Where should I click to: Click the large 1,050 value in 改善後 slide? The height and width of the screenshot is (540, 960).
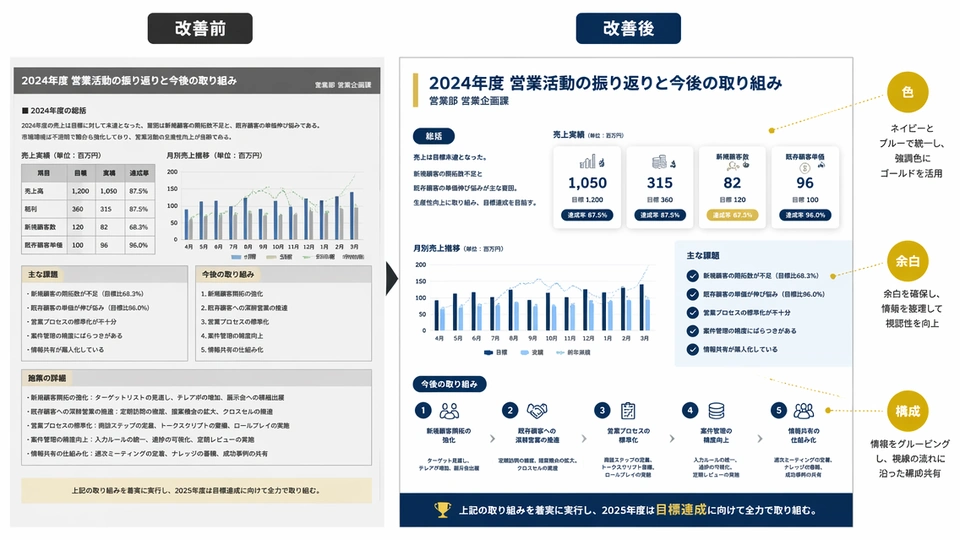tap(587, 183)
